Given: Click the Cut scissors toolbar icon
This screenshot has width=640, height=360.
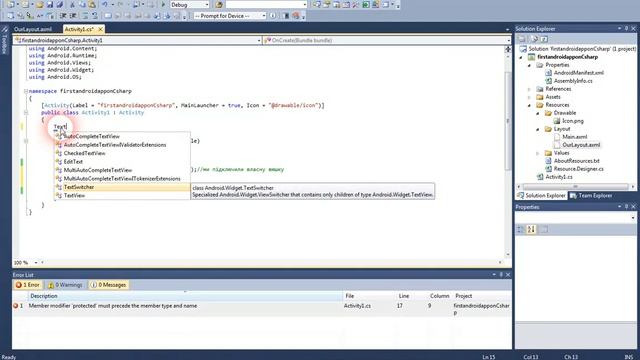Looking at the screenshot, I should point(72,5).
